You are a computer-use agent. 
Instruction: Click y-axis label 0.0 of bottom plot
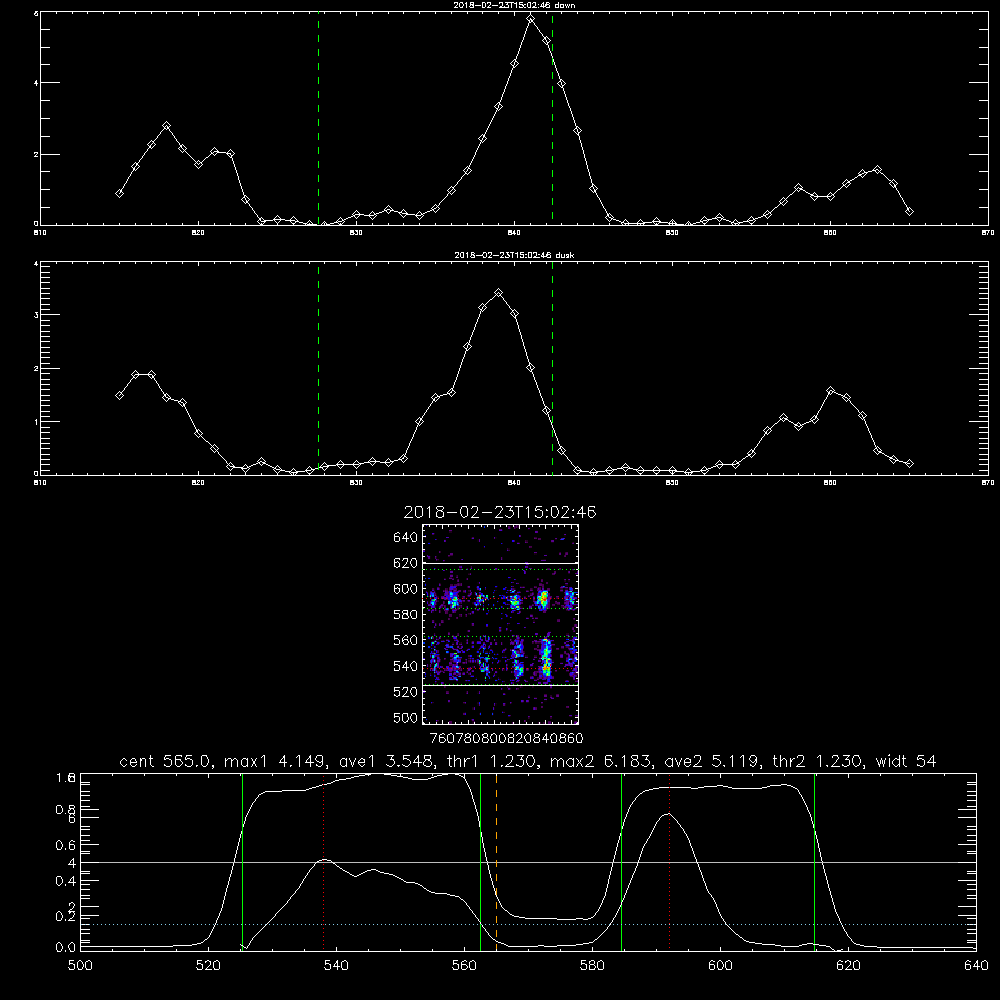point(66,947)
